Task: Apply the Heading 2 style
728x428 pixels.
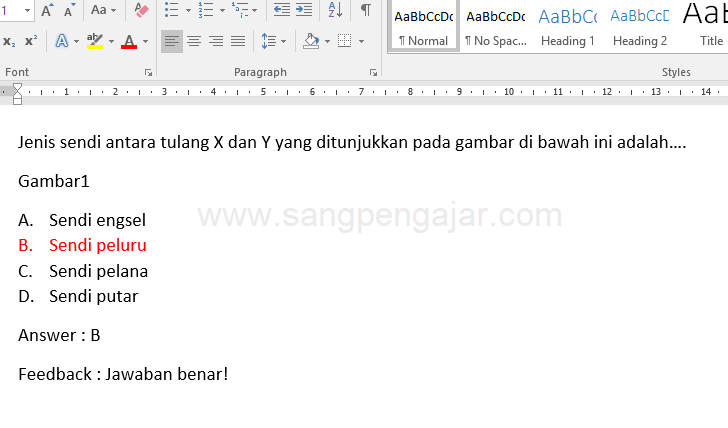Action: click(640, 27)
